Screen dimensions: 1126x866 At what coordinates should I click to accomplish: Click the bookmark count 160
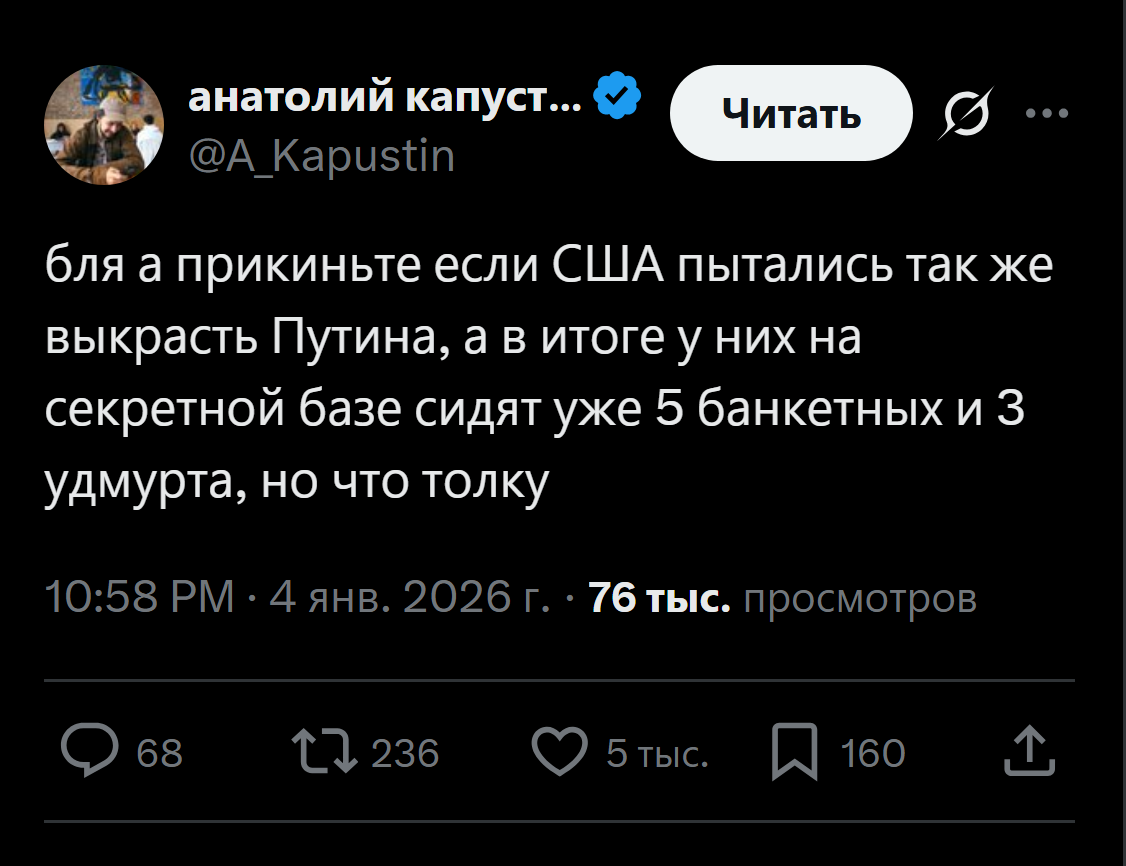873,753
